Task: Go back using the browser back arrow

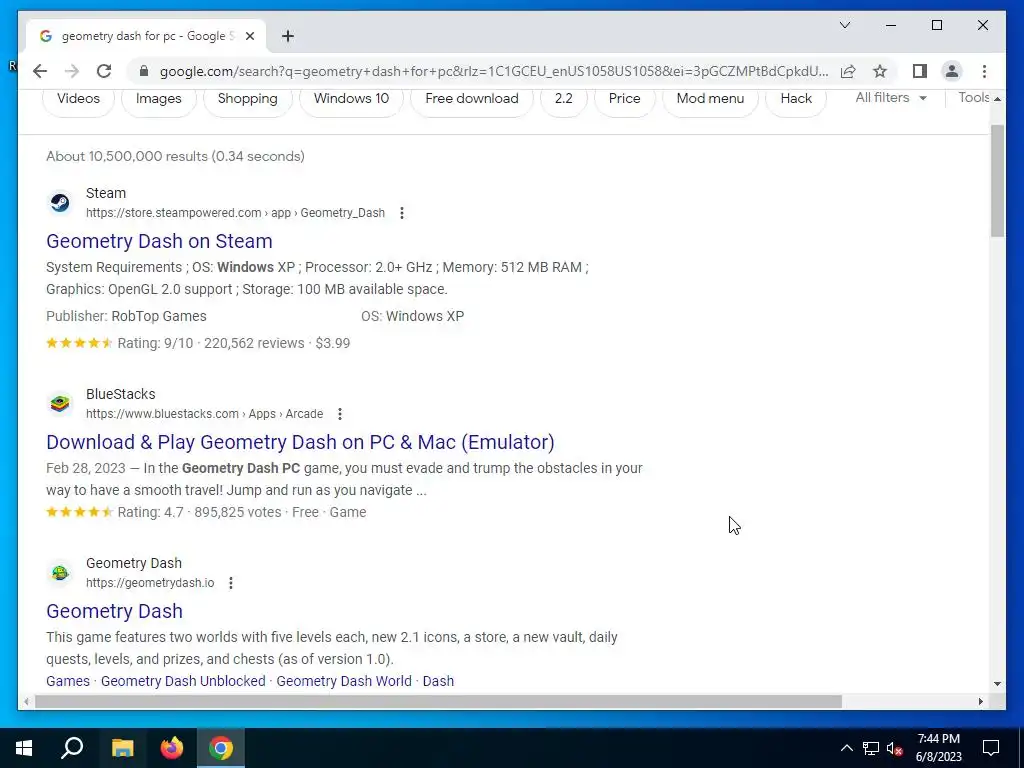Action: pos(40,71)
